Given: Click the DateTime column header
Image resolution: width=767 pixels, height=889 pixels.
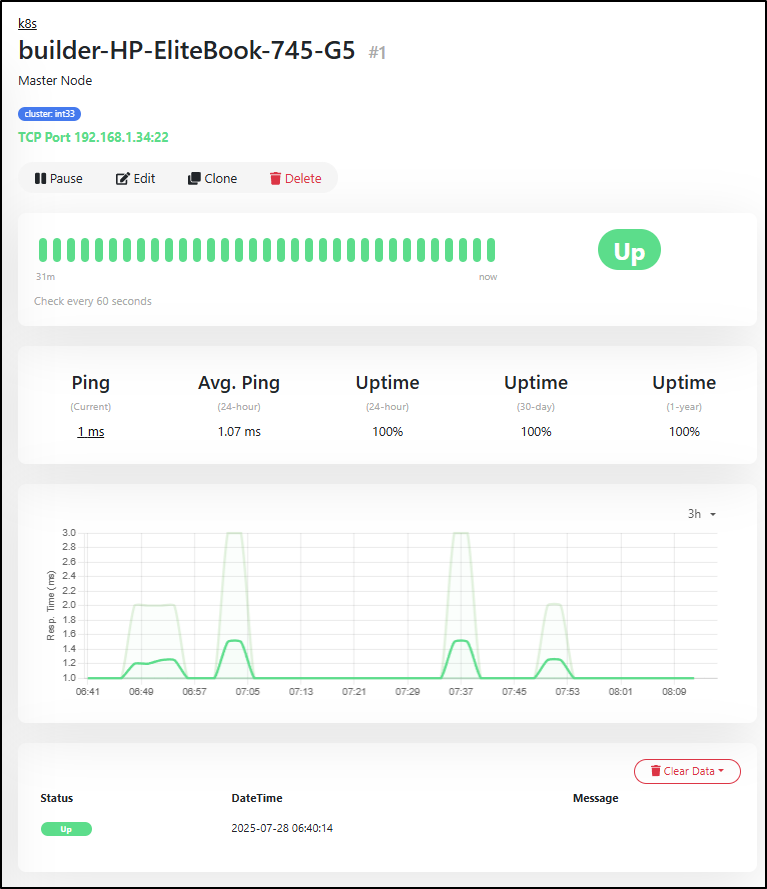Looking at the screenshot, I should [257, 798].
